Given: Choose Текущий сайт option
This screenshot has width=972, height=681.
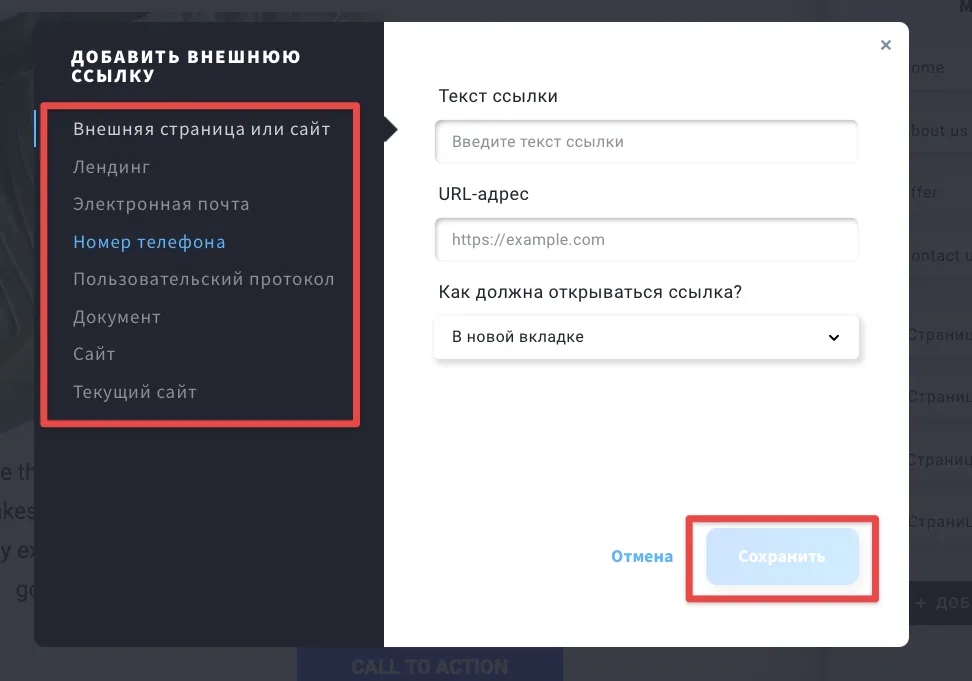Looking at the screenshot, I should click(x=135, y=392).
